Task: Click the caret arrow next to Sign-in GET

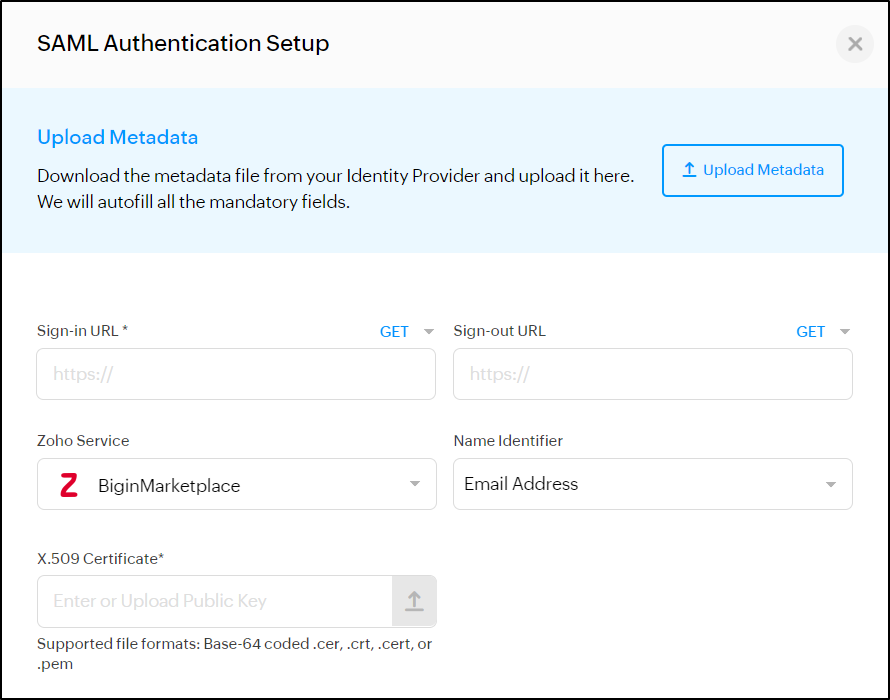Action: click(x=429, y=332)
